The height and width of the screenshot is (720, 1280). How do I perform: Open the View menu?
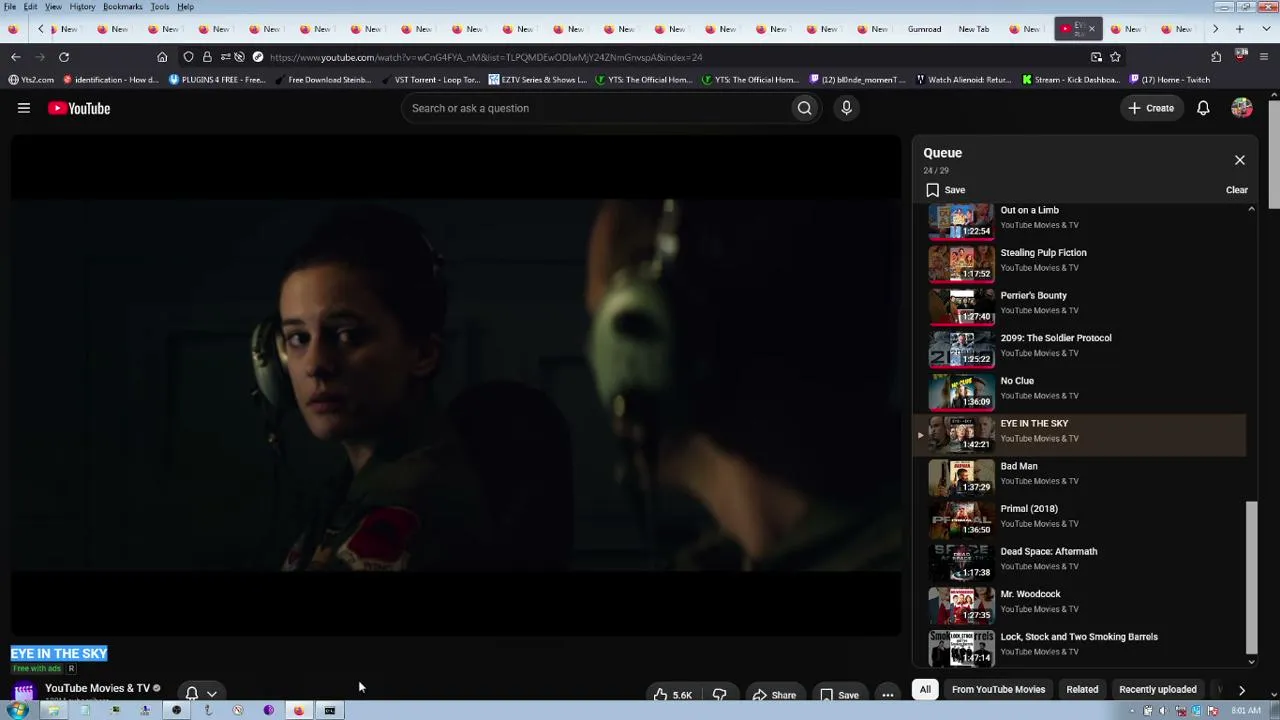click(53, 7)
